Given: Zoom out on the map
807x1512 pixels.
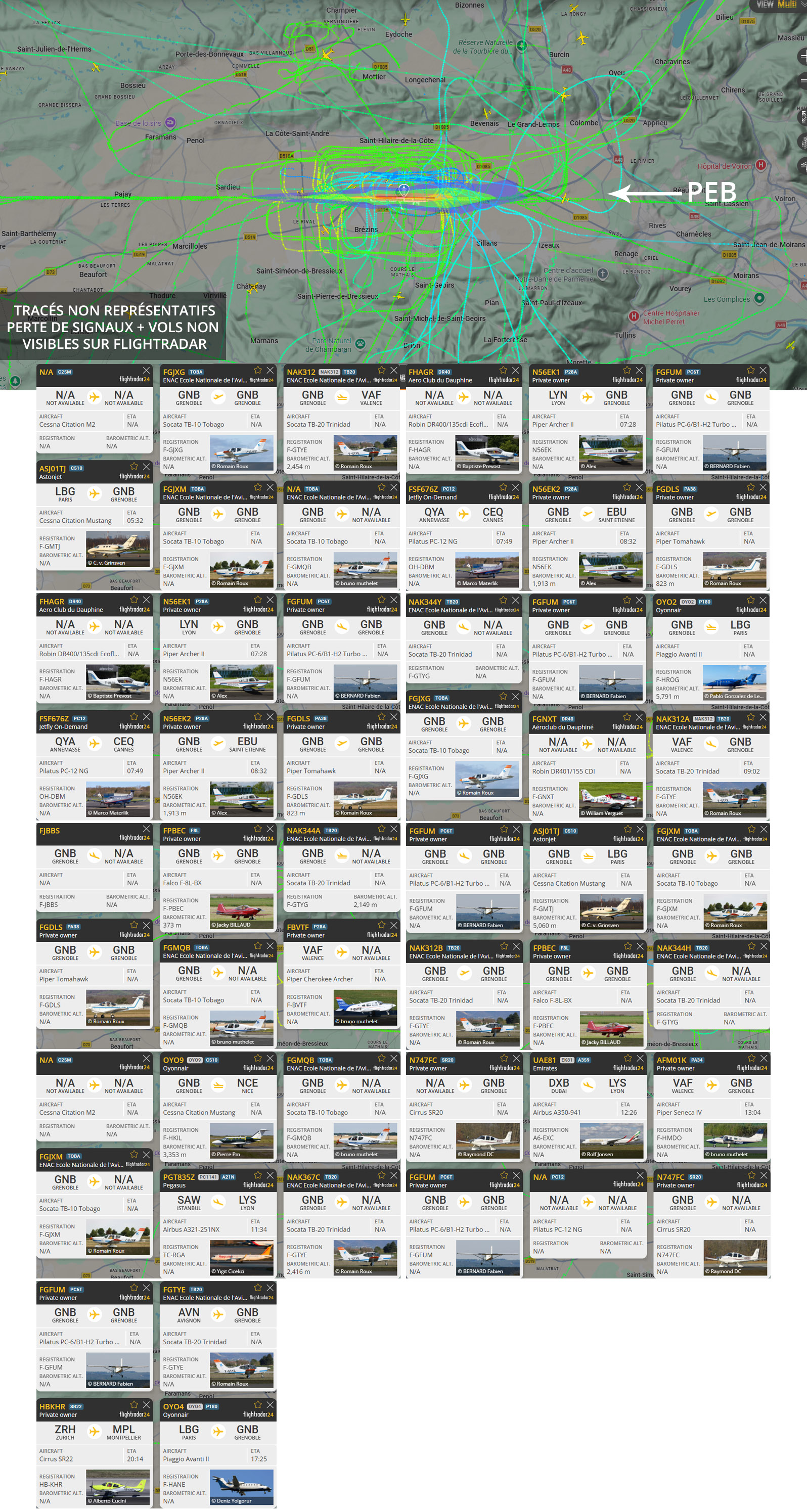Looking at the screenshot, I should pyautogui.click(x=802, y=80).
